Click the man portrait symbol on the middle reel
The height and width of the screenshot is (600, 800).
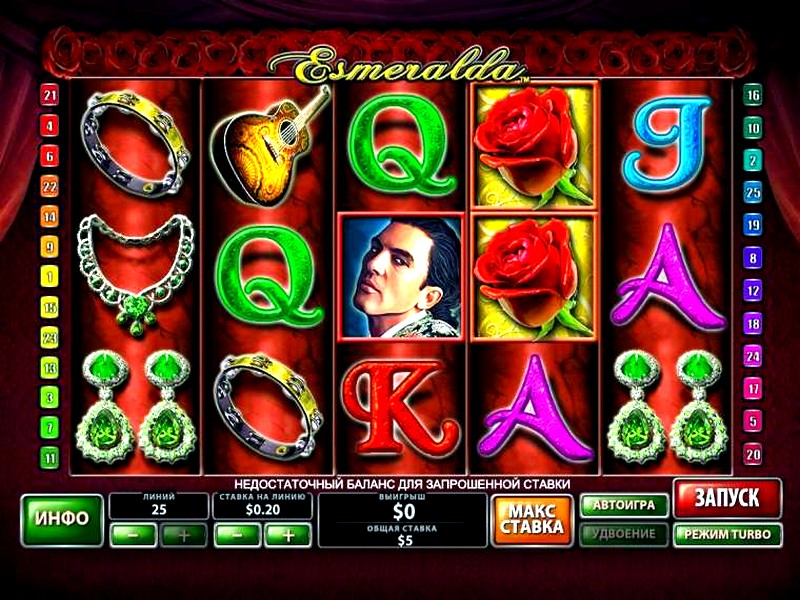pos(402,276)
